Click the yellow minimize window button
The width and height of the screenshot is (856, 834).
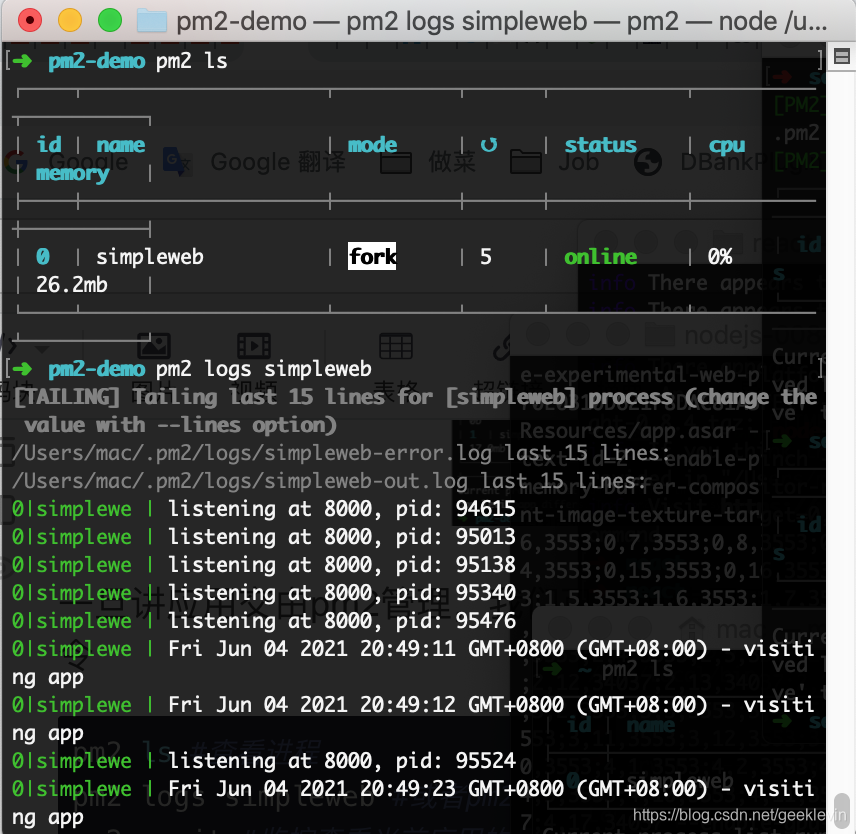pos(70,20)
